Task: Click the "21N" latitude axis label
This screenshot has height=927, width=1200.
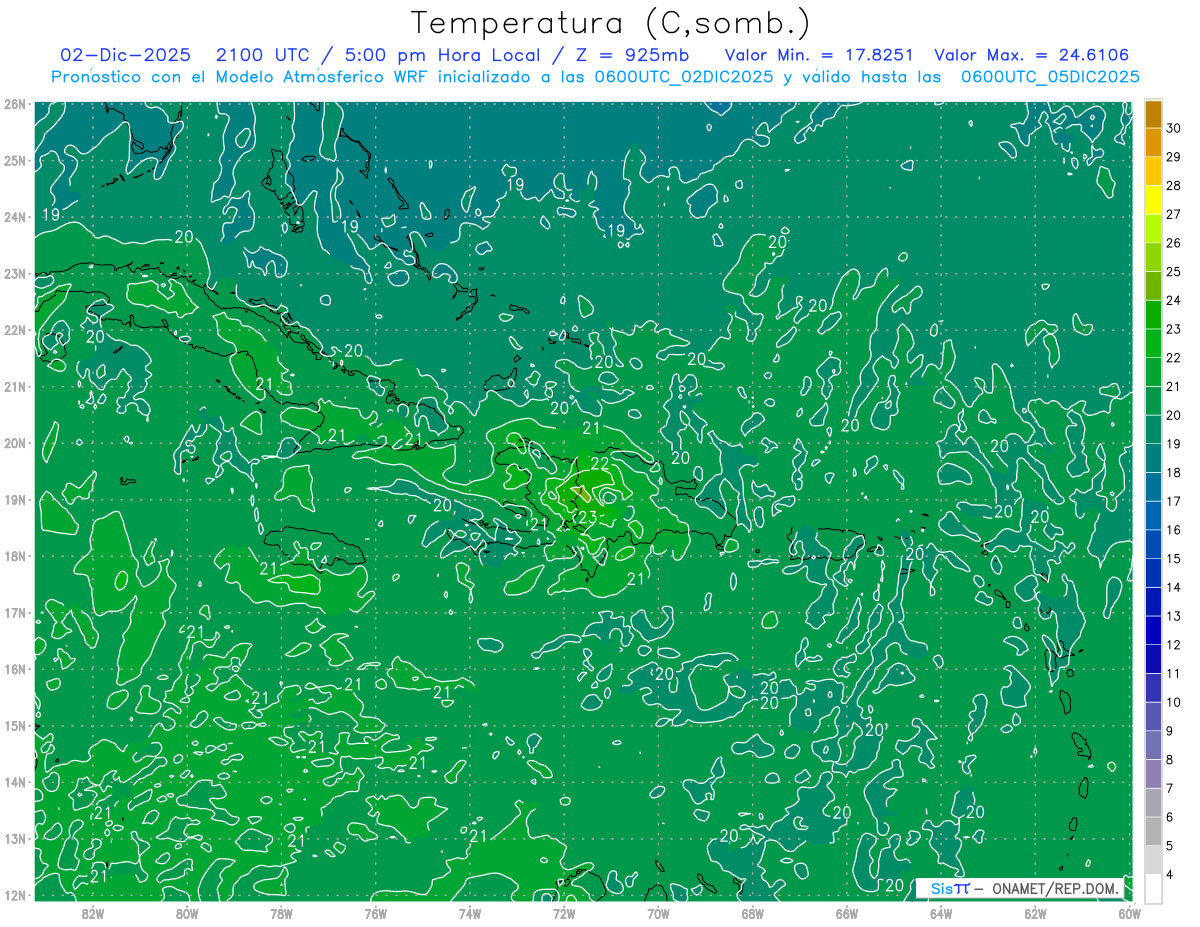Action: coord(15,387)
